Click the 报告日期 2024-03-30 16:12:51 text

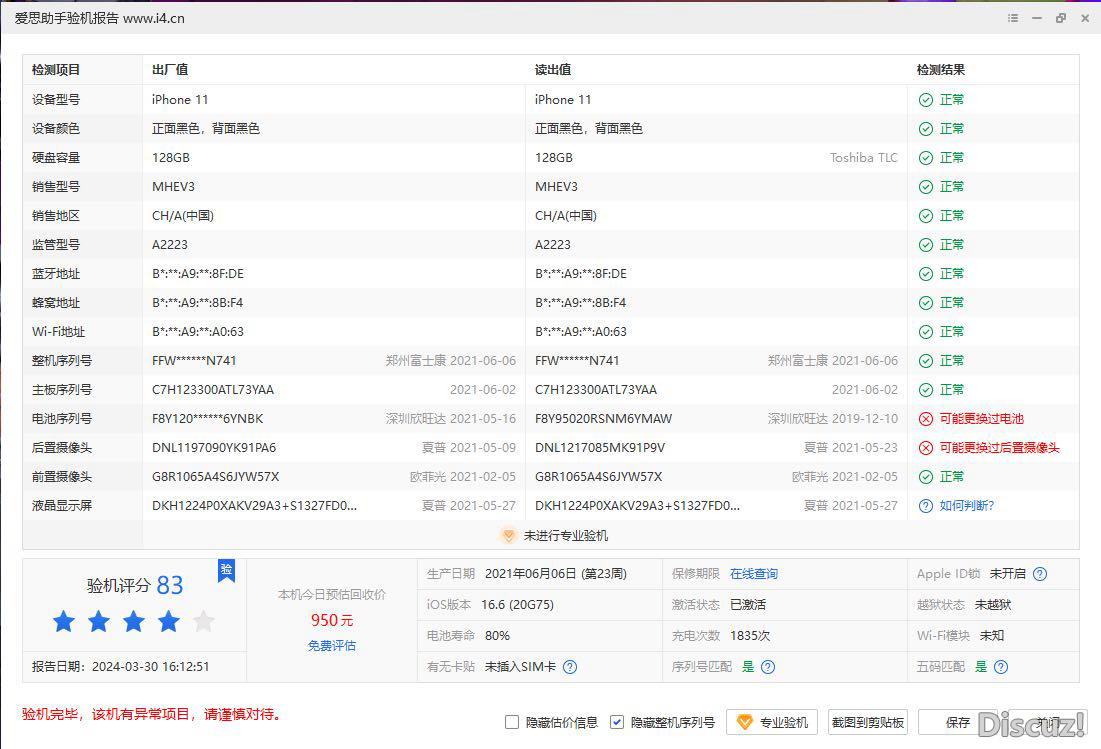[x=120, y=667]
